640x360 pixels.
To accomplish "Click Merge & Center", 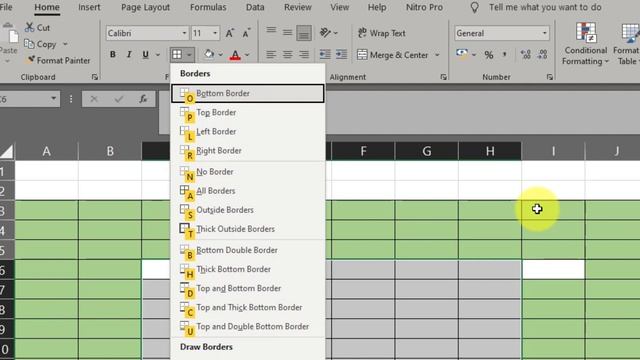I will tap(393, 55).
